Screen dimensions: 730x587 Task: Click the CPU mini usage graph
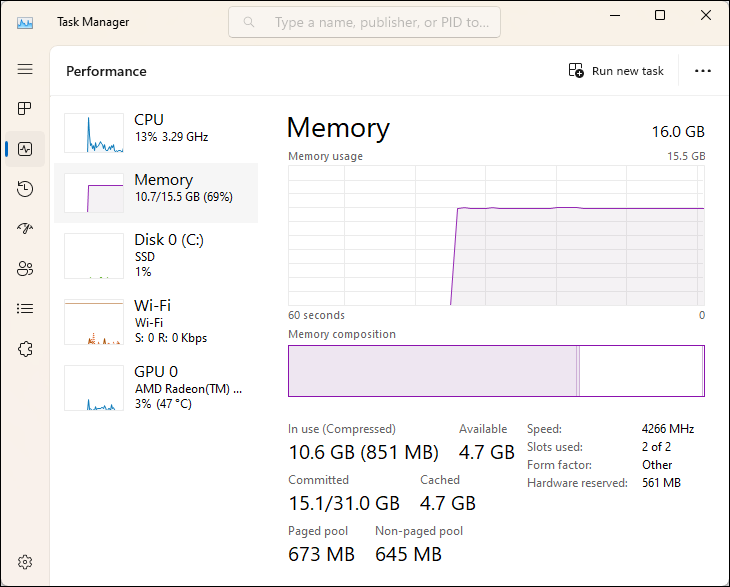point(94,133)
